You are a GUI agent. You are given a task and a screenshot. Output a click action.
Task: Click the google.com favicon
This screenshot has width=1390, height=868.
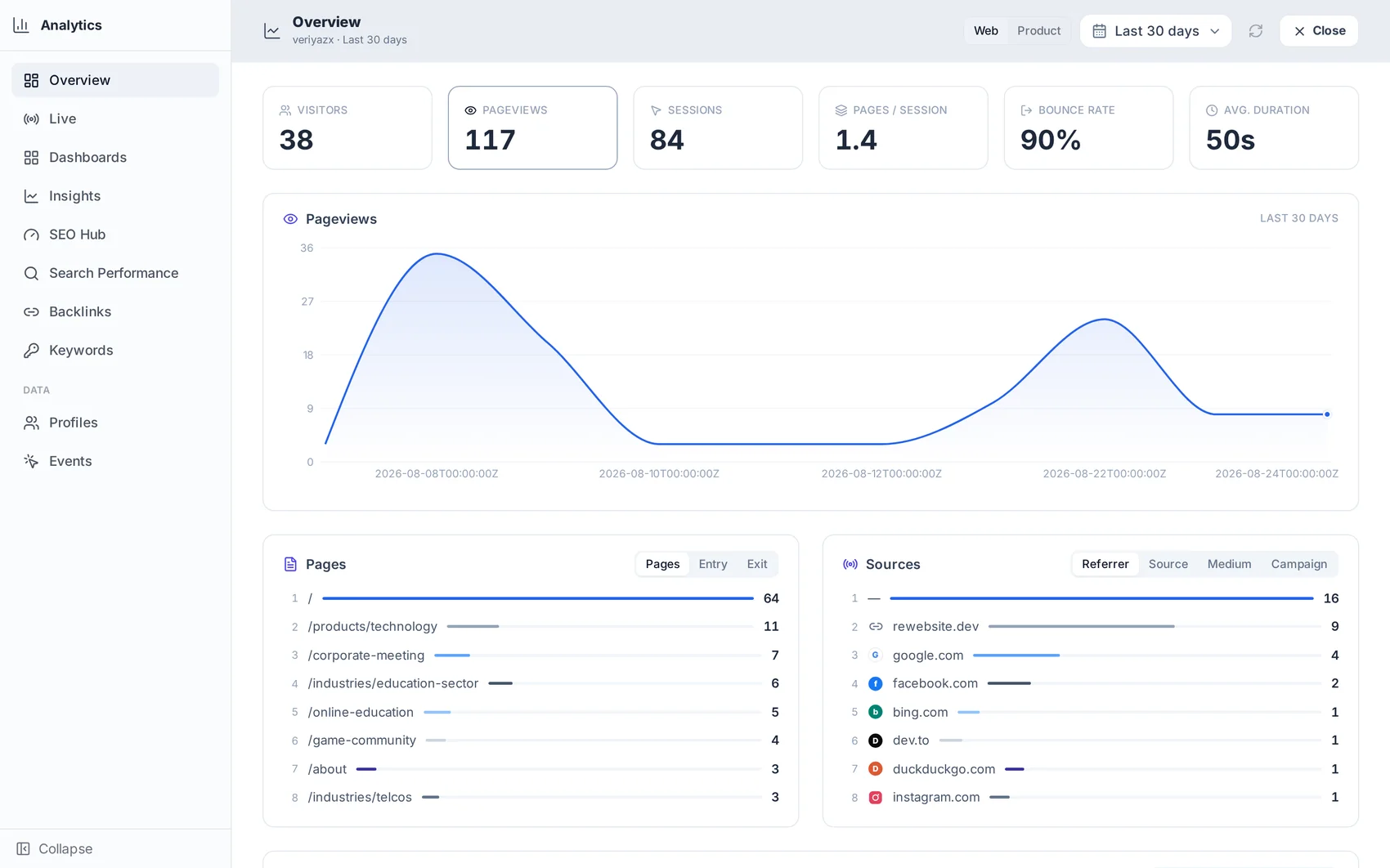(x=876, y=655)
